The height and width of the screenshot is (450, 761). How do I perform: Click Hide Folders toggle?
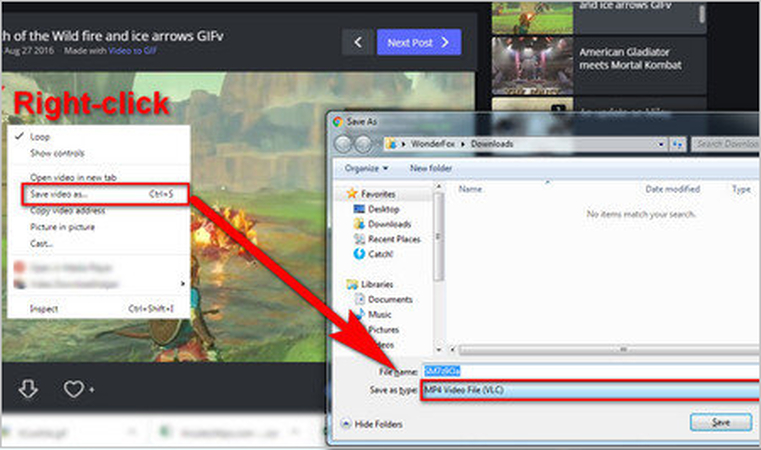372,424
